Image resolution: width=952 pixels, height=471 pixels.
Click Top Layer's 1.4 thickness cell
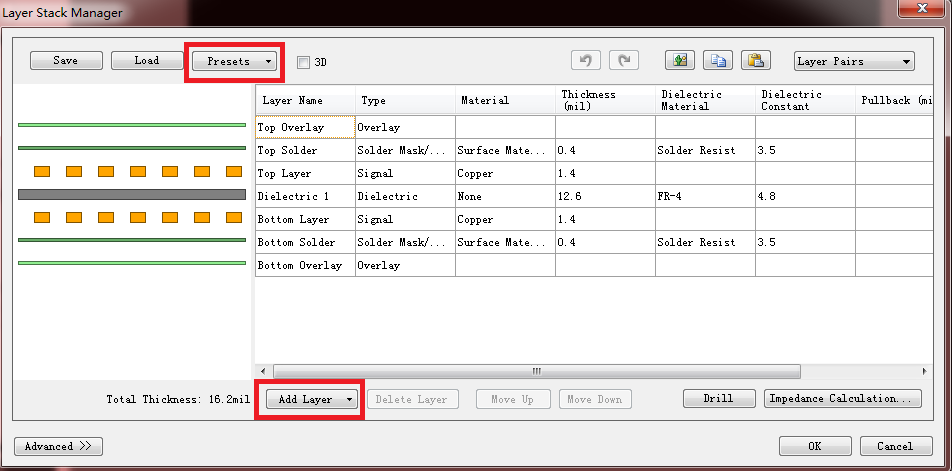[605, 174]
